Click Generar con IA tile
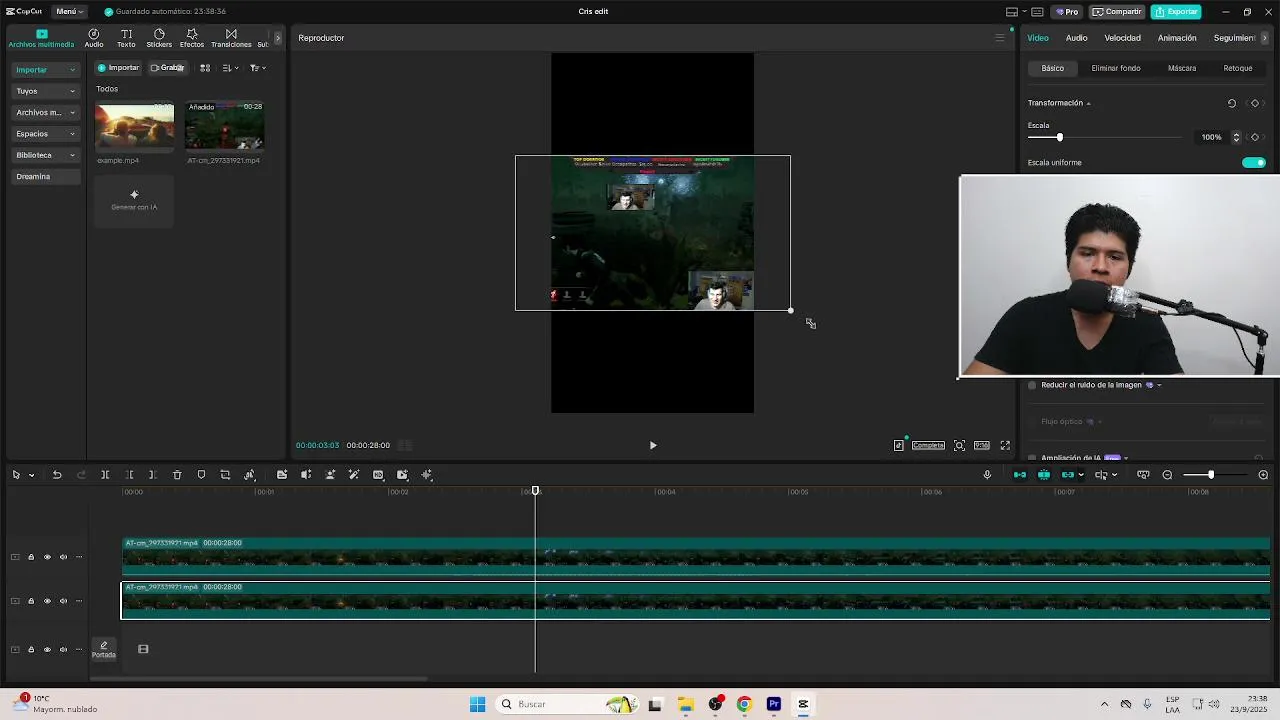 pyautogui.click(x=134, y=200)
